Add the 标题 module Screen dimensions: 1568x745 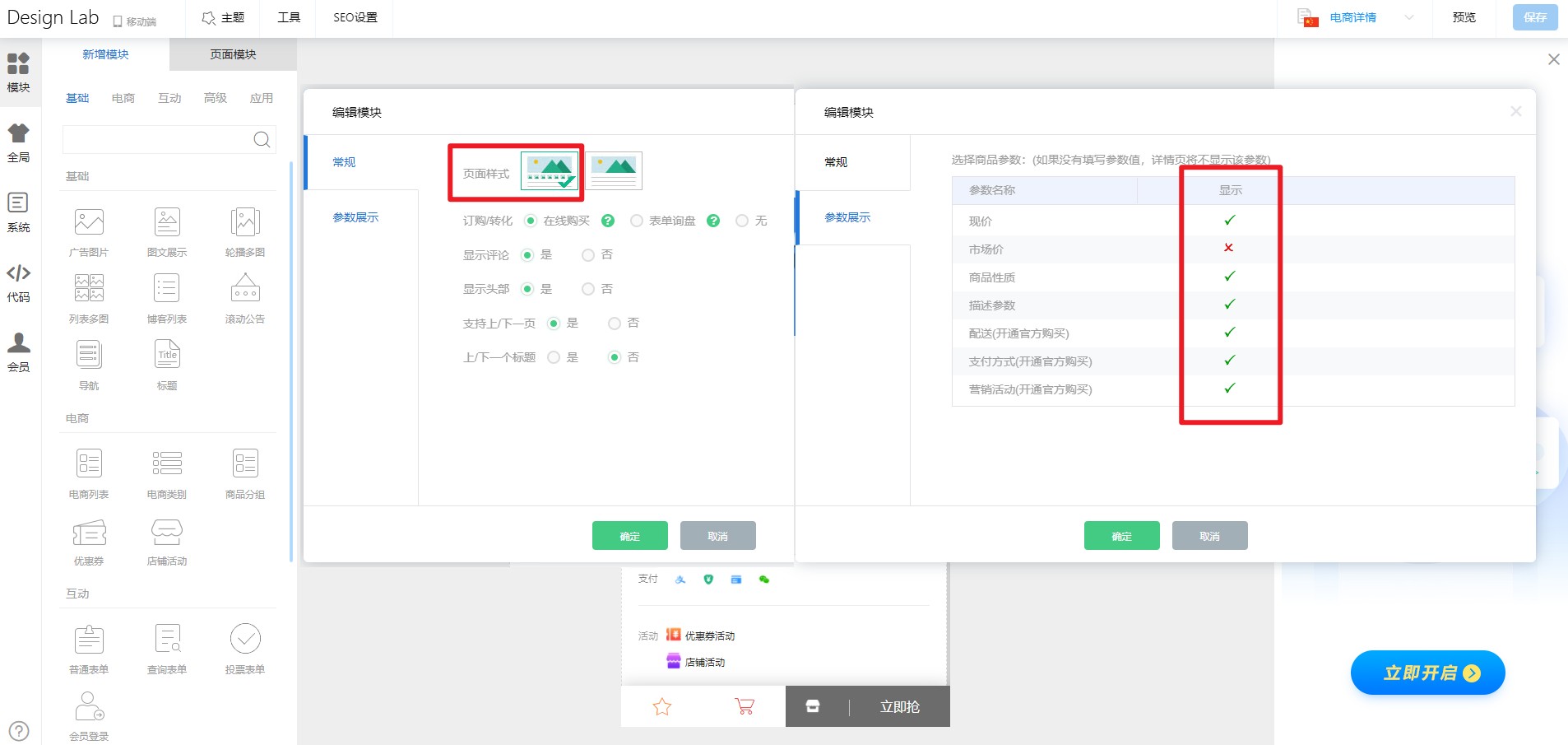pos(167,366)
